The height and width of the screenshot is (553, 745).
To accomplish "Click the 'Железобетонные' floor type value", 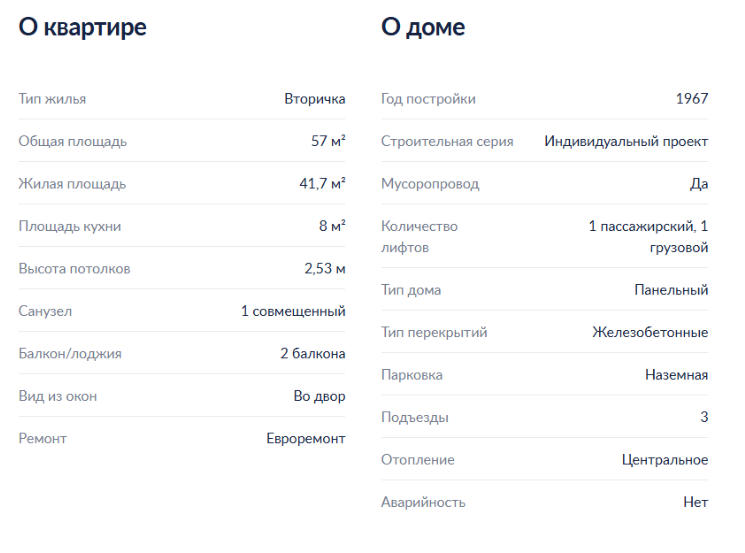I will (650, 332).
